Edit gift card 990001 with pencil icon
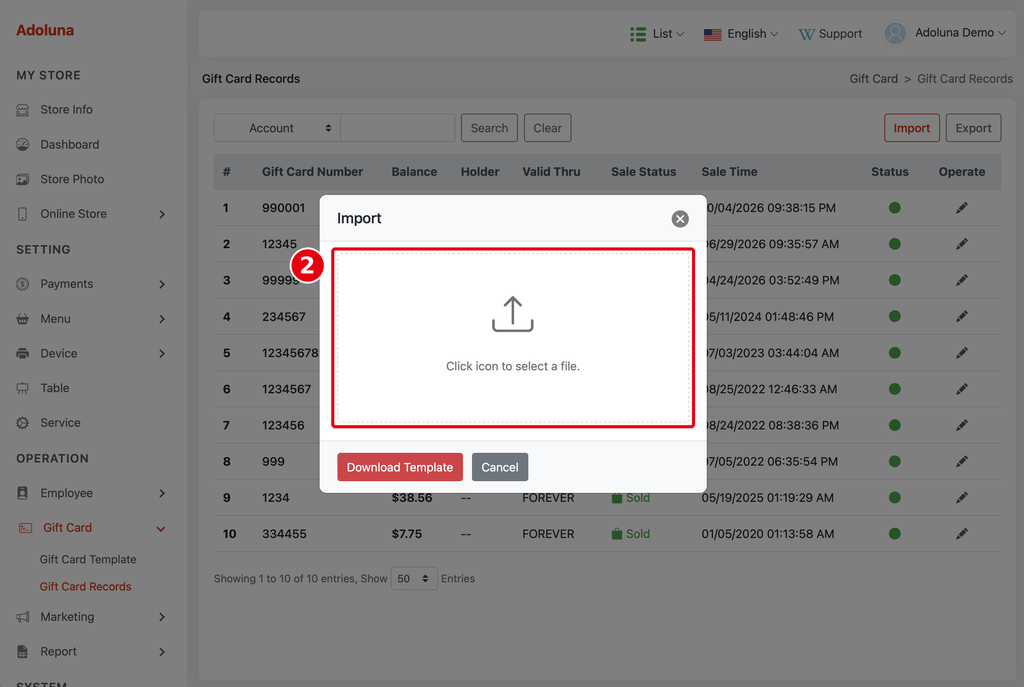The image size is (1024, 687). click(x=961, y=208)
